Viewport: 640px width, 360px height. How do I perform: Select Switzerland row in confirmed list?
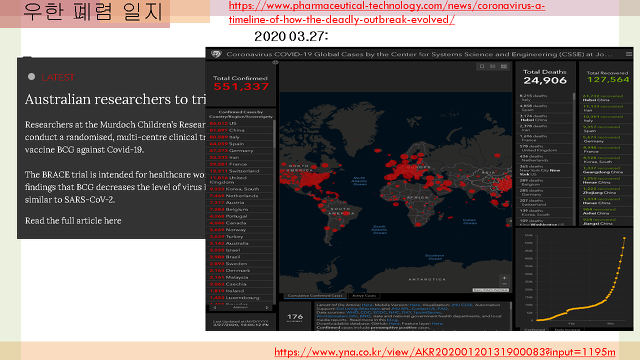(240, 171)
